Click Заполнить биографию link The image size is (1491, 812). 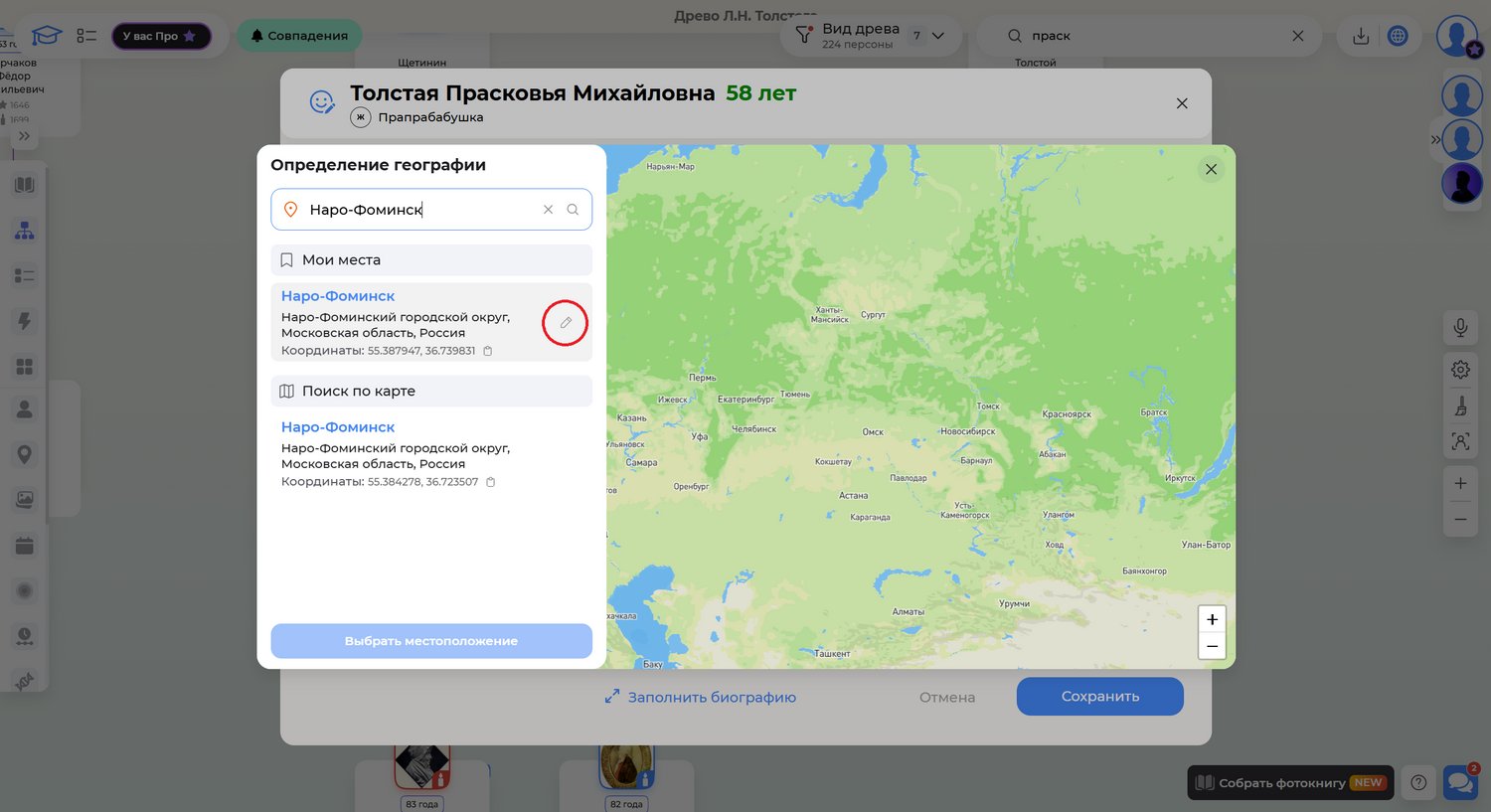point(701,697)
